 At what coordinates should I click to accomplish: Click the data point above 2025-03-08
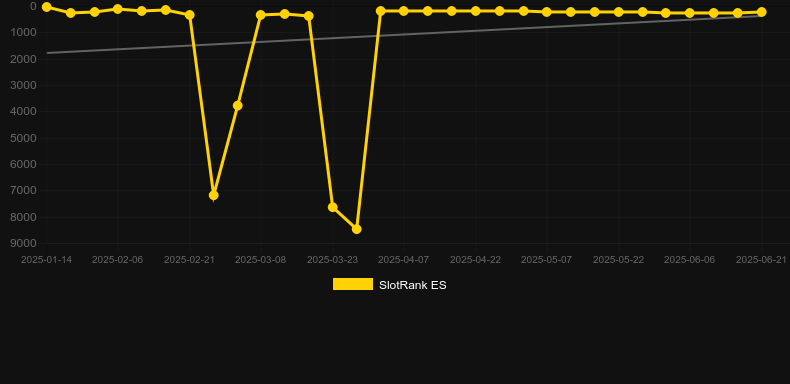tap(261, 15)
